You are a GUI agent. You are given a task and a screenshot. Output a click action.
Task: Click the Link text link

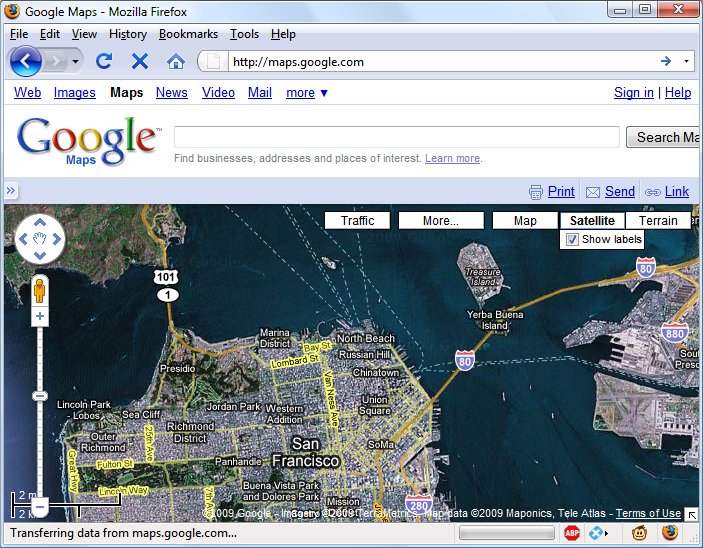(677, 191)
